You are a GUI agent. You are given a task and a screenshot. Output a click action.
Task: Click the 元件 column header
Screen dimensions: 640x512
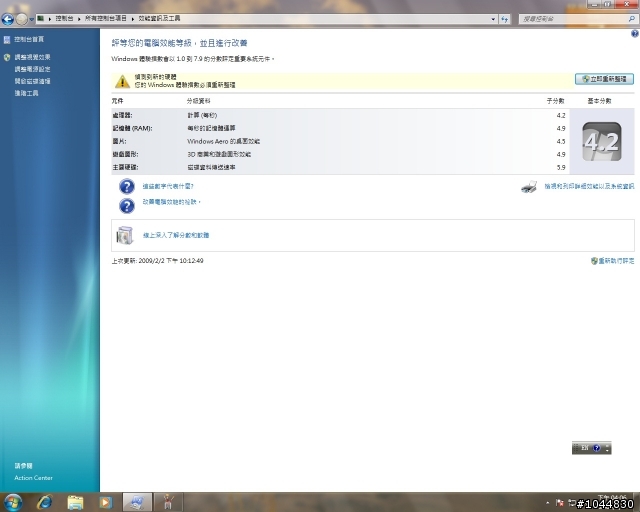click(118, 101)
